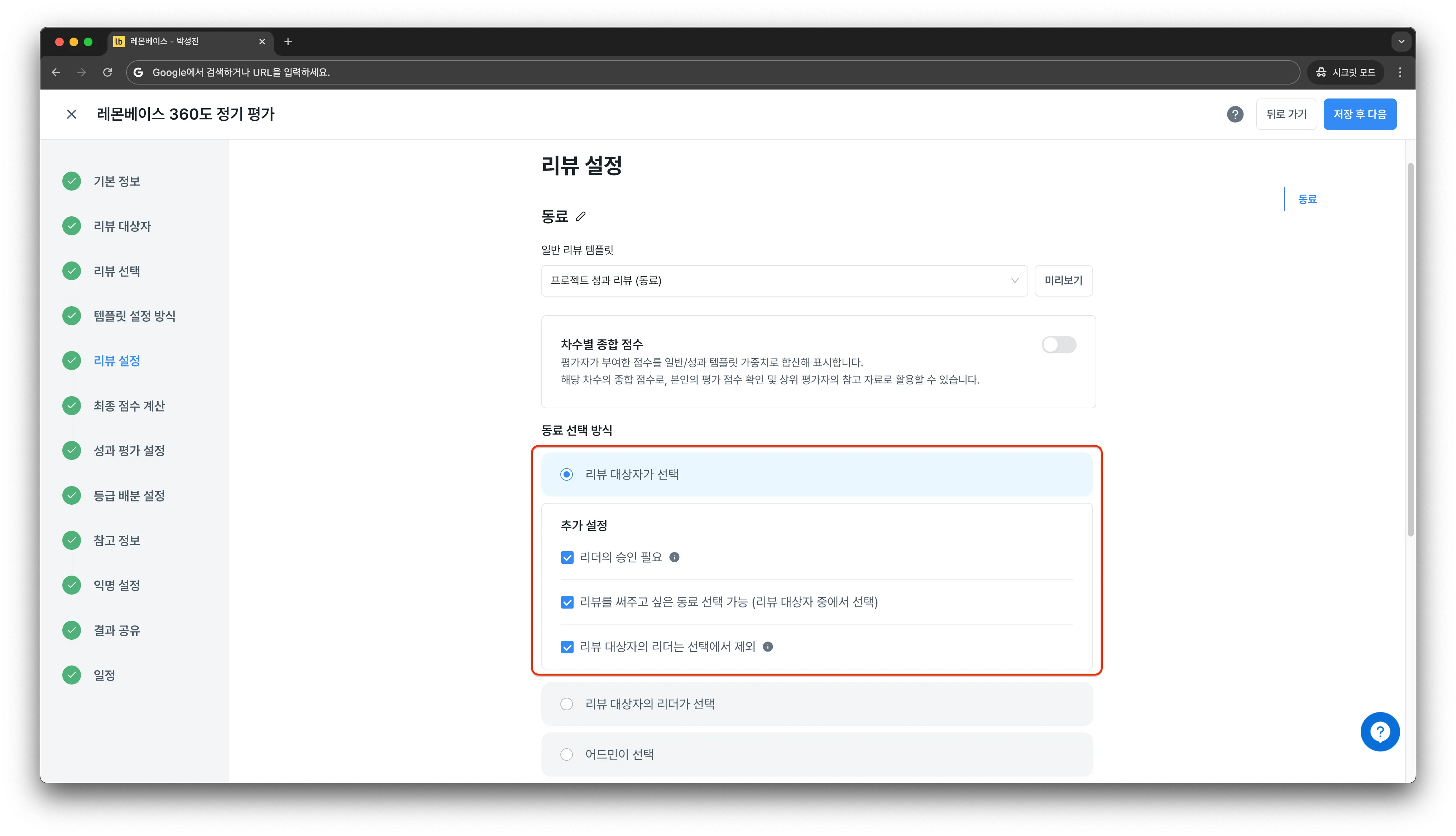The width and height of the screenshot is (1456, 836).
Task: Click the browser forward arrow
Action: [x=82, y=72]
